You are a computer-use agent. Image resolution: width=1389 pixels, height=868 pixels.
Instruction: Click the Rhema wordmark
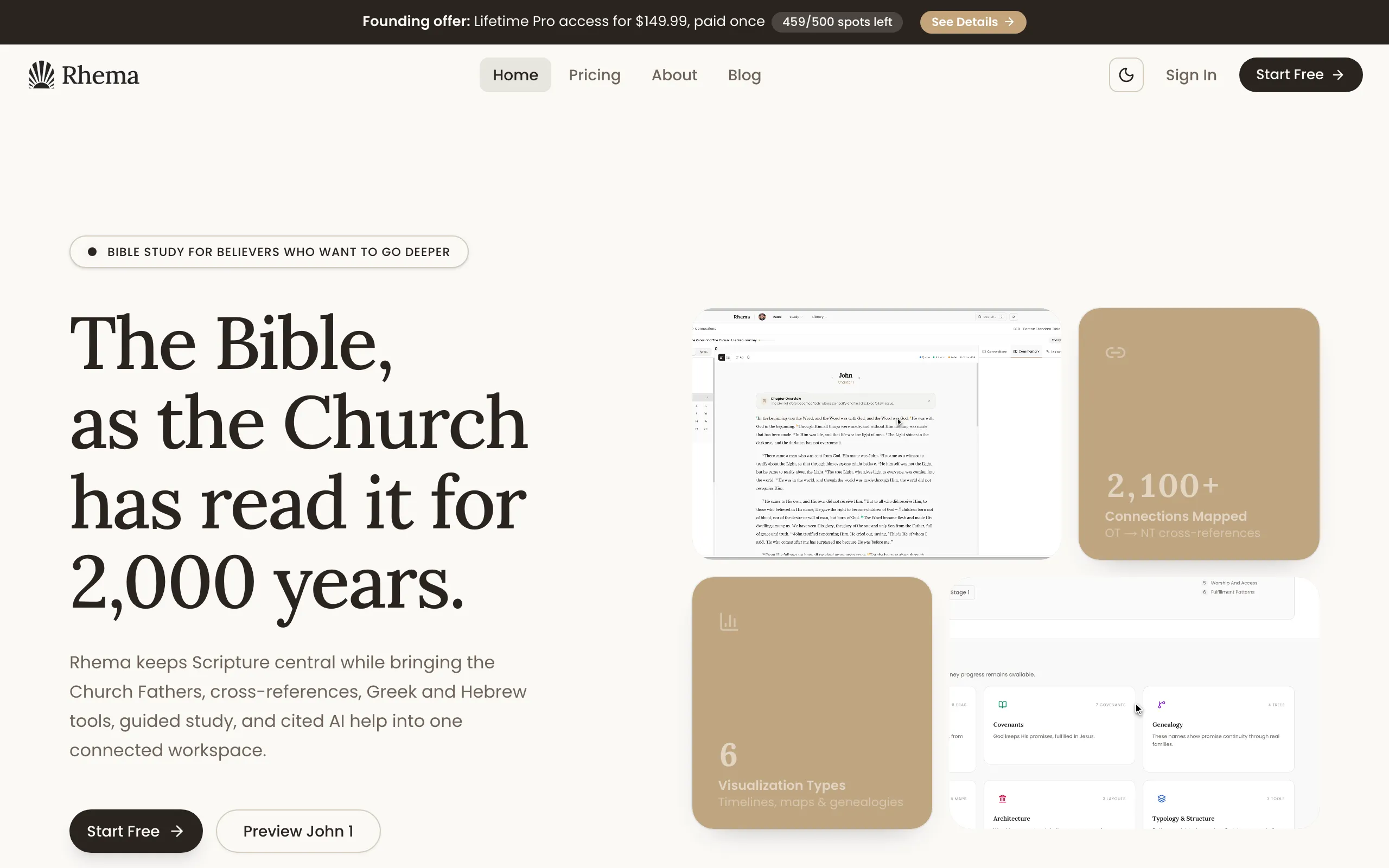(x=100, y=75)
